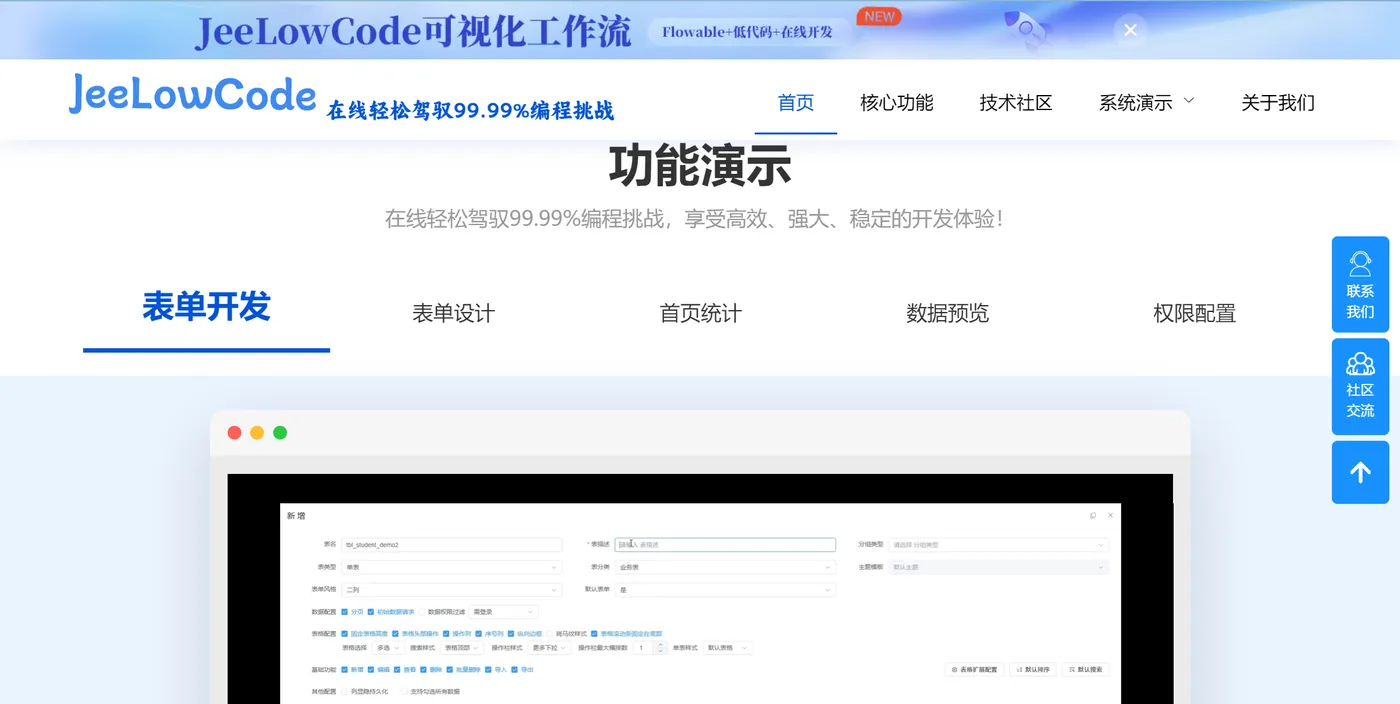Toggle the 分页 checkbox in the demo
Viewport: 1400px width, 704px height.
[345, 611]
